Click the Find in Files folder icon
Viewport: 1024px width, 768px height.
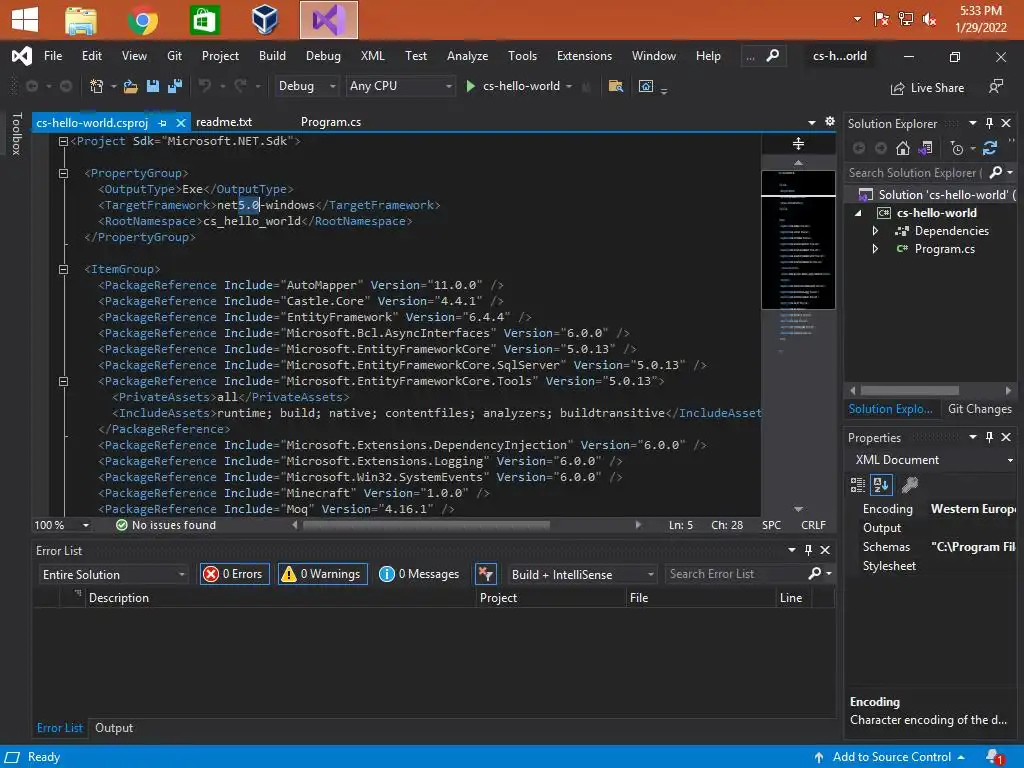[615, 86]
